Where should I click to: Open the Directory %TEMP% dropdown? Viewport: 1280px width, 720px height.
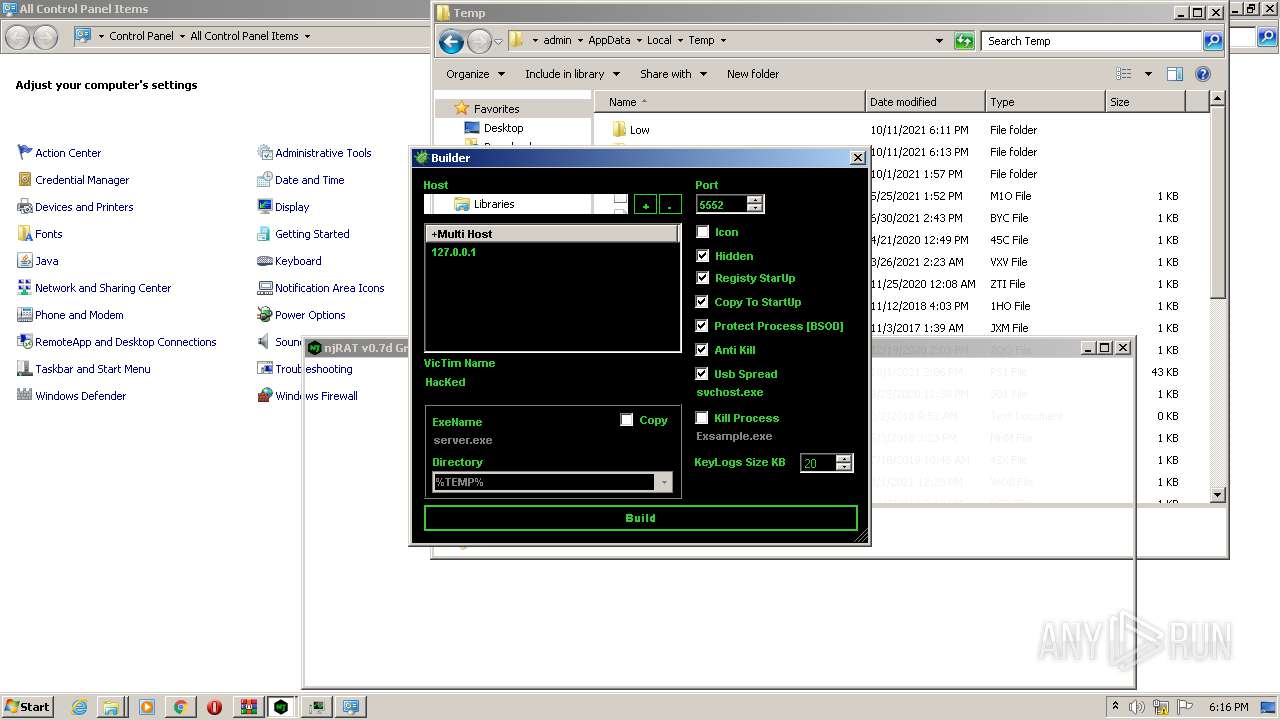pos(664,482)
